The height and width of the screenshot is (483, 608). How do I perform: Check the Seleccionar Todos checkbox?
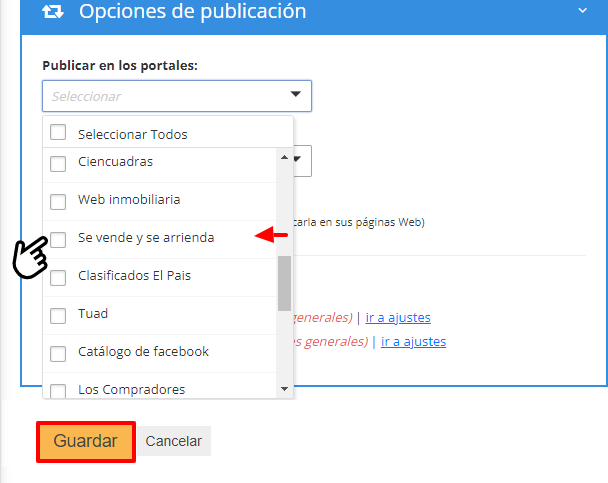(58, 133)
